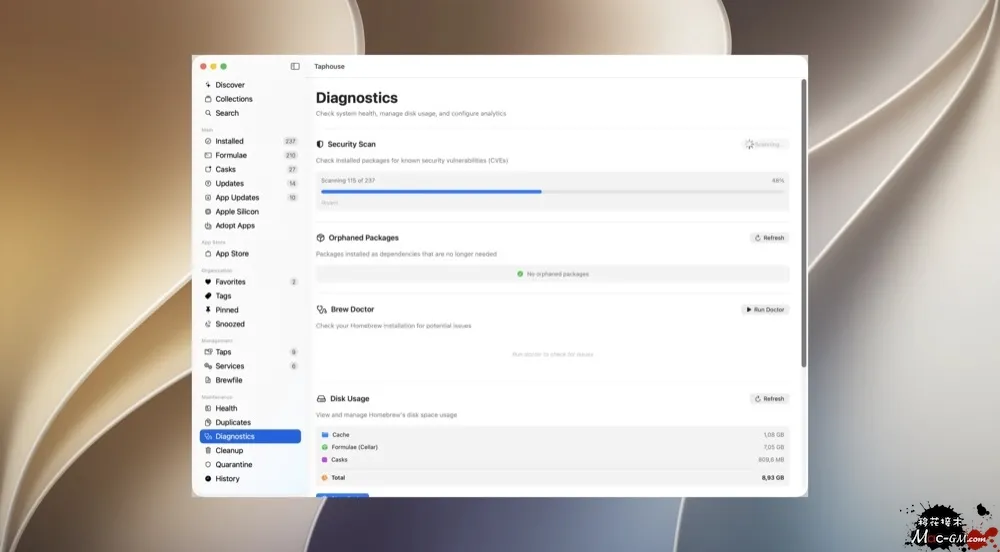Click the Duplicates icon
Image resolution: width=1000 pixels, height=552 pixels.
click(208, 422)
